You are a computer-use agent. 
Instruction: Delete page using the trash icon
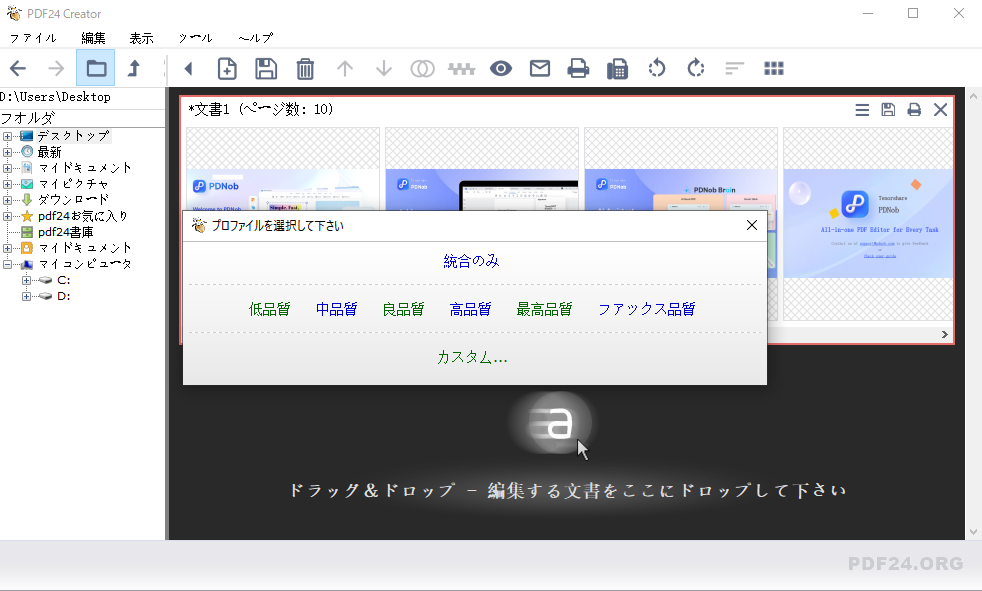click(305, 68)
